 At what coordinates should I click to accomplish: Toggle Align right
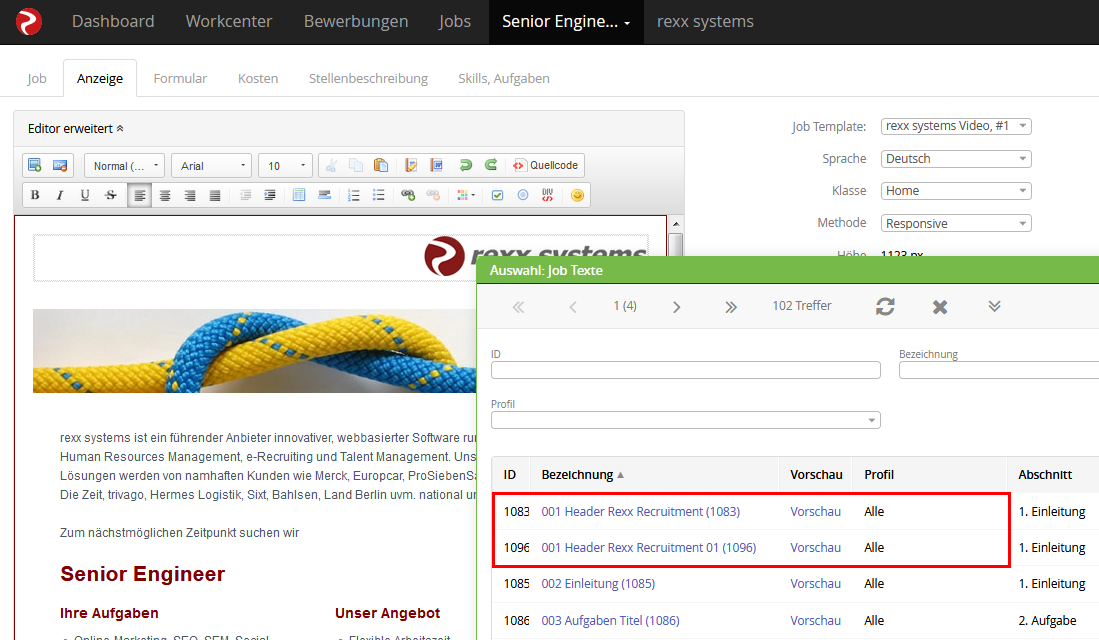pos(190,196)
